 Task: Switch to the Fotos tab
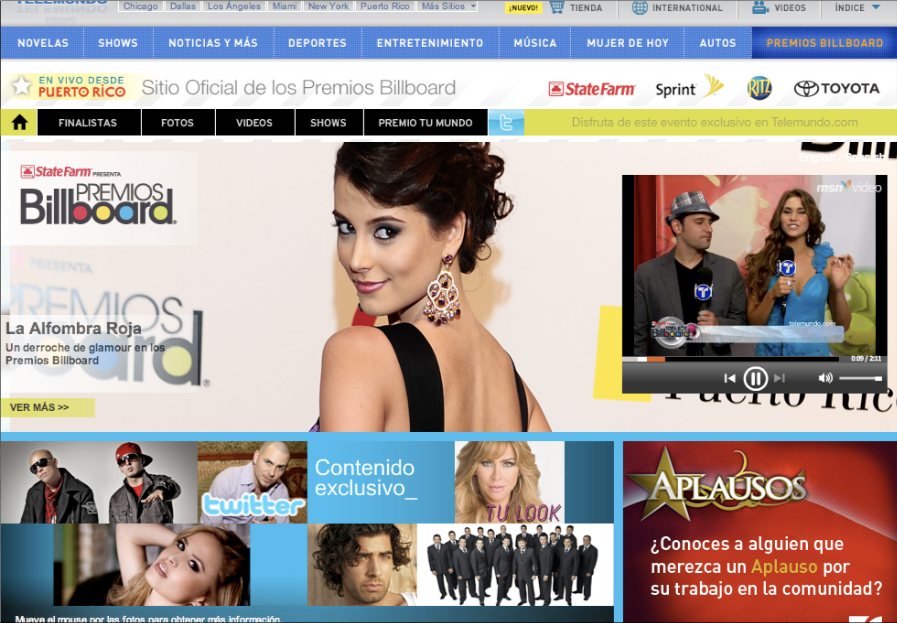[177, 122]
